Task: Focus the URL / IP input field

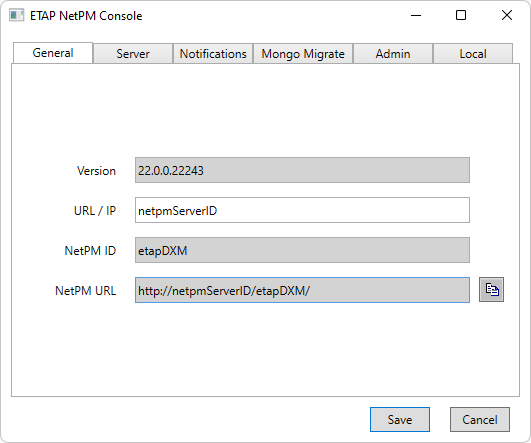Action: [302, 210]
